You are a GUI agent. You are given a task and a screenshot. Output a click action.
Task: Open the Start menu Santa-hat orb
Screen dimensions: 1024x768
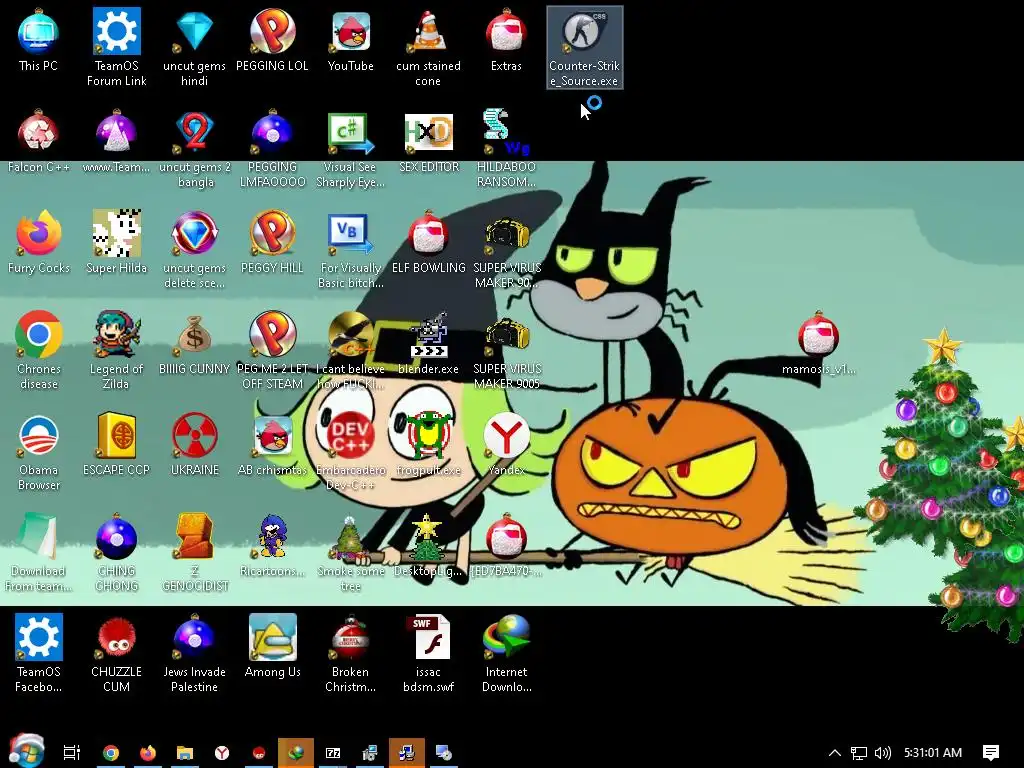[26, 751]
